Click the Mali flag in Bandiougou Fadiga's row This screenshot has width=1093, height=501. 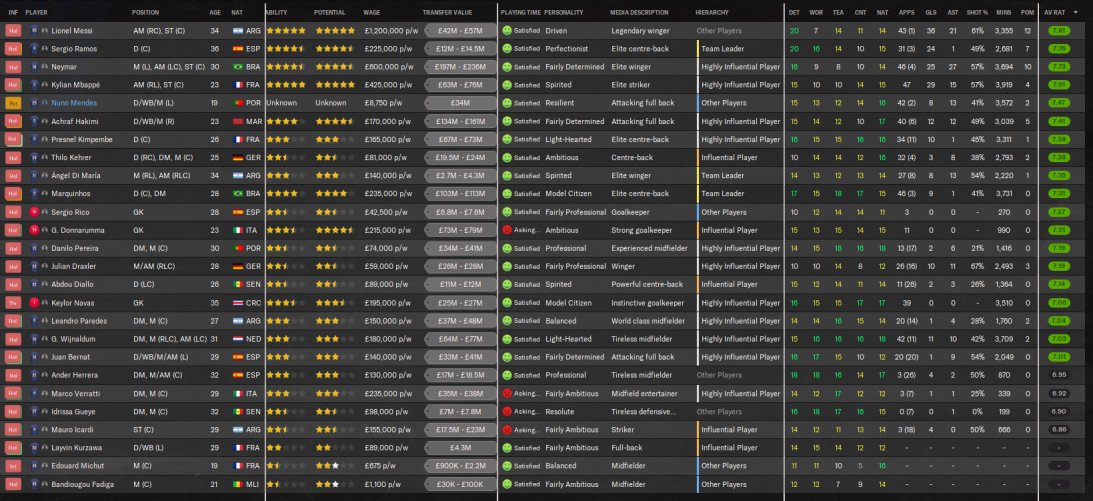238,484
